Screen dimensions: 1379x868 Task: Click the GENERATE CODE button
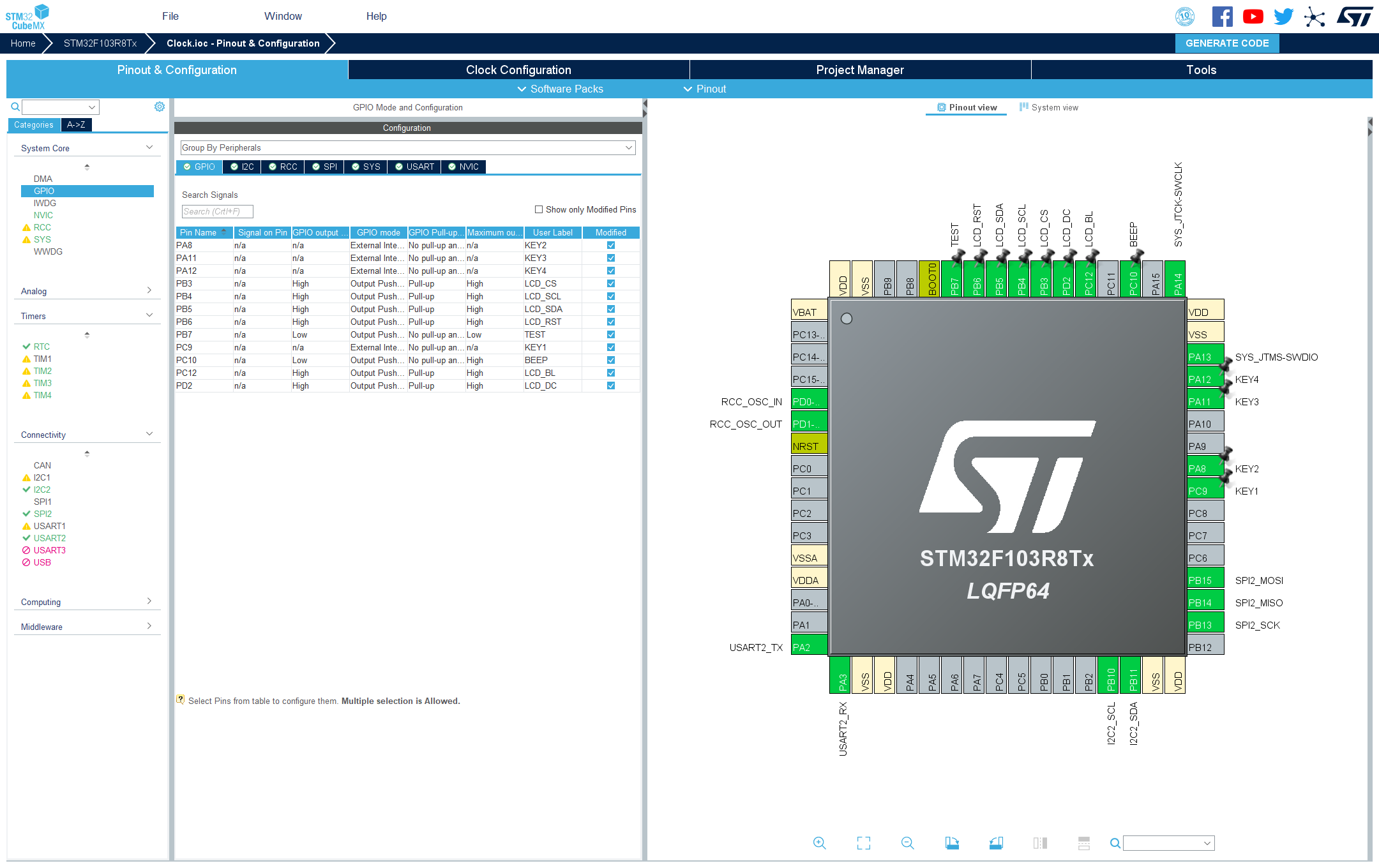pyautogui.click(x=1227, y=43)
